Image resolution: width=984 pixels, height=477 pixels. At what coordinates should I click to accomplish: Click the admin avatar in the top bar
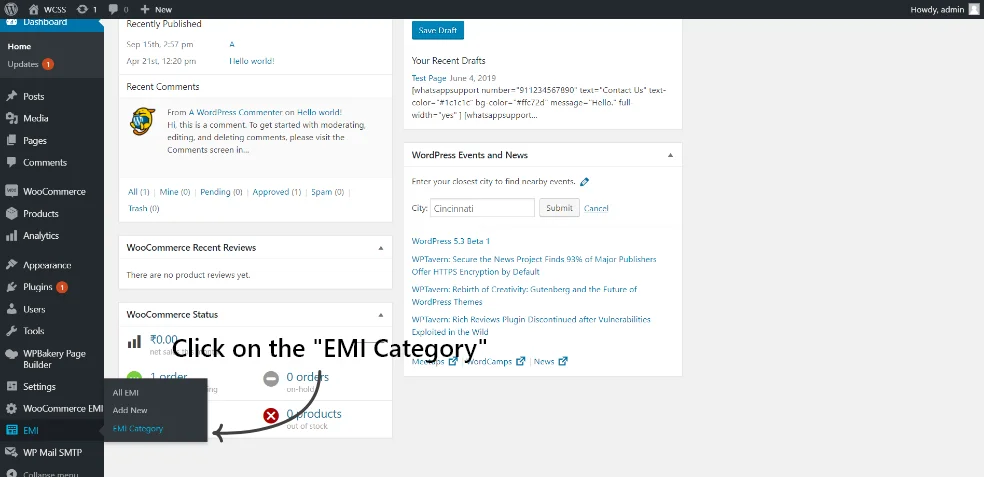[x=973, y=9]
